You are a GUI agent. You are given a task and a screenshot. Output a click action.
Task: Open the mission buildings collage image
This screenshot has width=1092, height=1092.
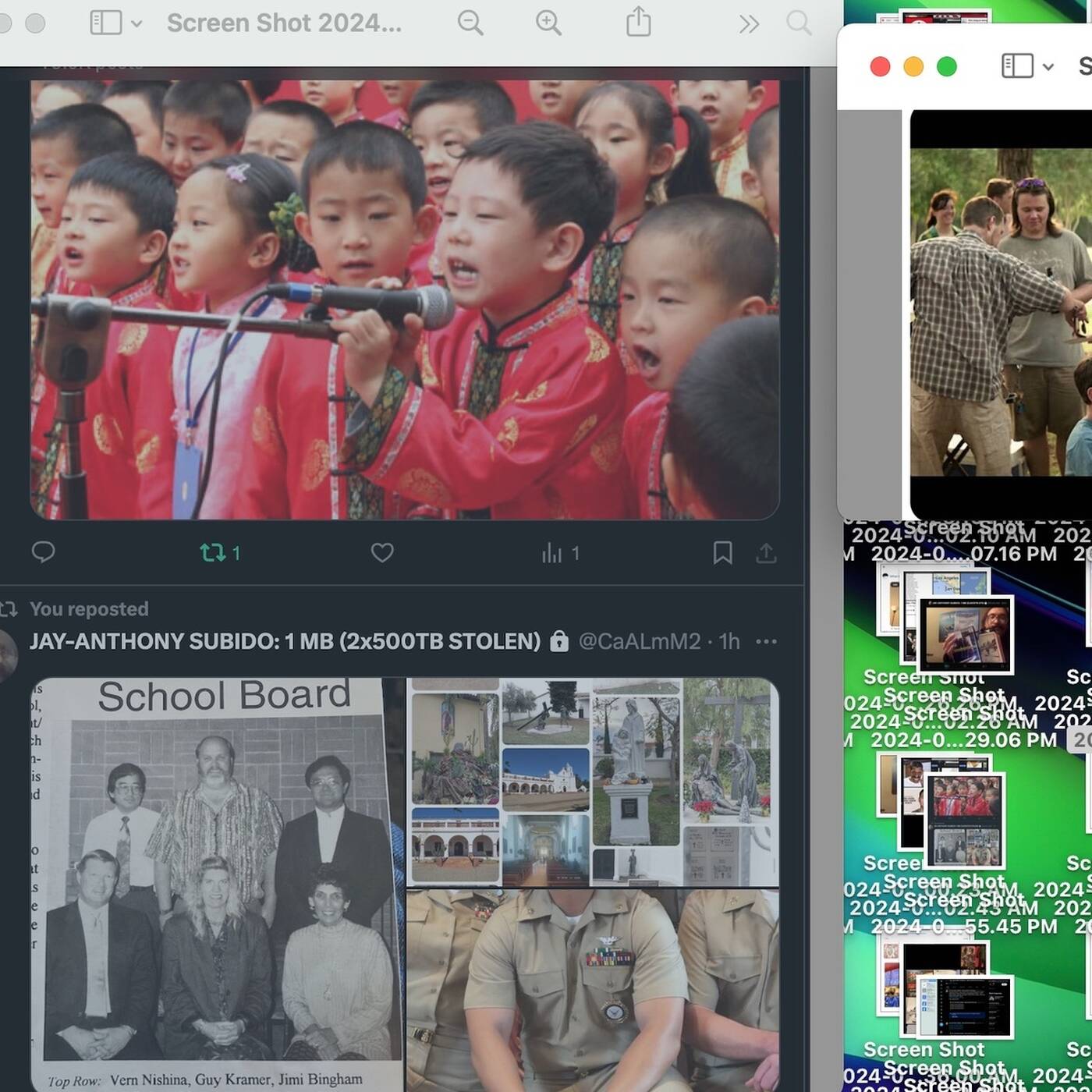(593, 782)
